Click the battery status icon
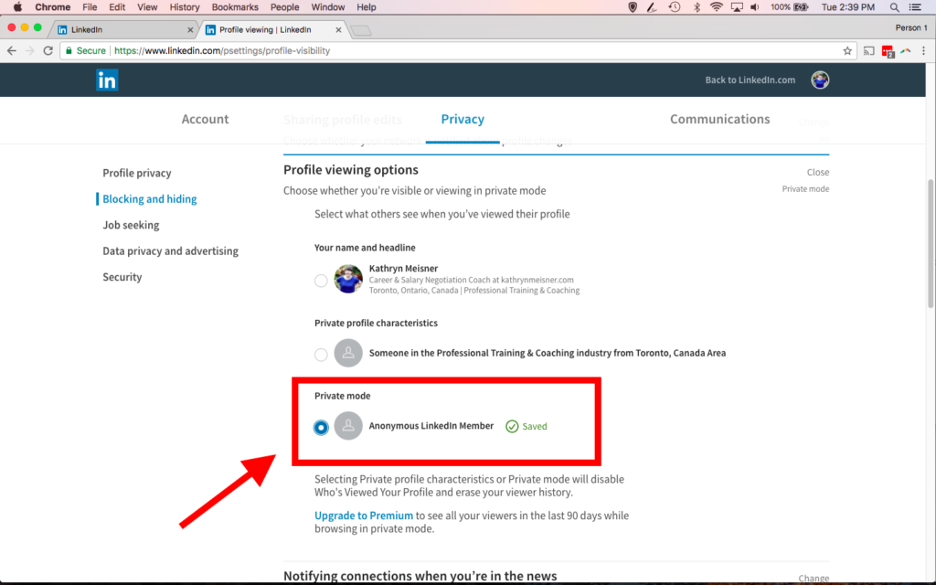The width and height of the screenshot is (936, 586). click(800, 7)
